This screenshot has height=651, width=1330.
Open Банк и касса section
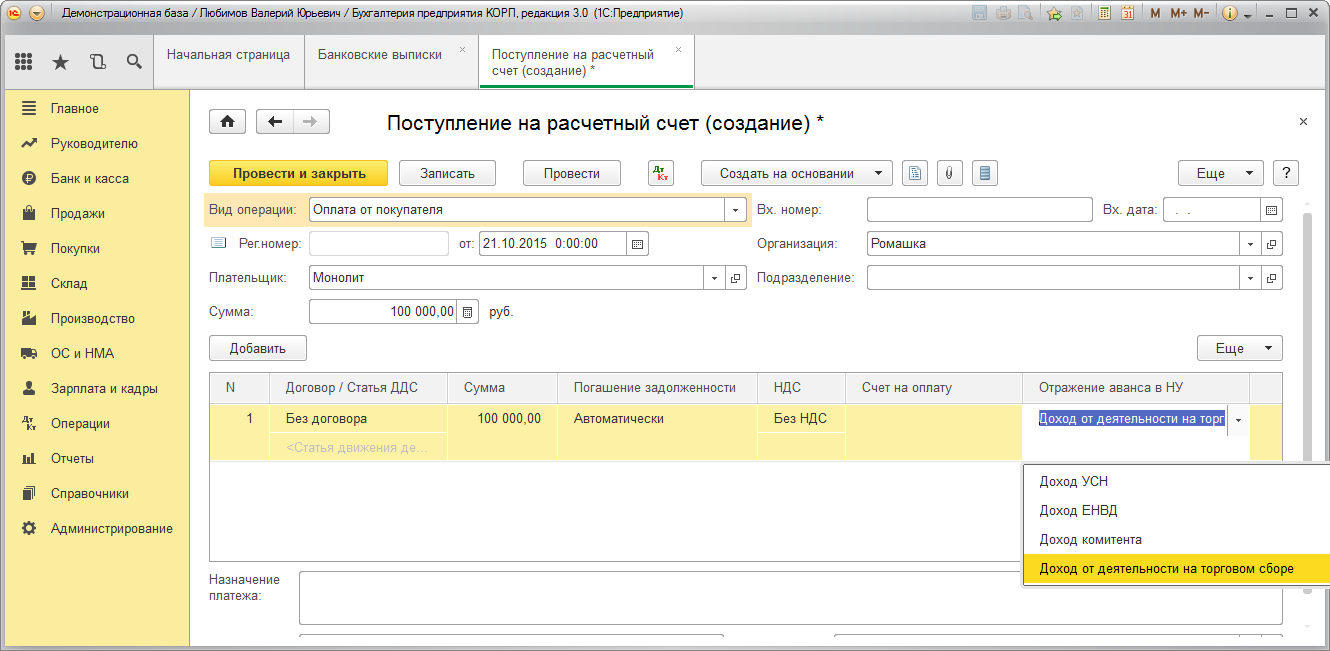[90, 178]
